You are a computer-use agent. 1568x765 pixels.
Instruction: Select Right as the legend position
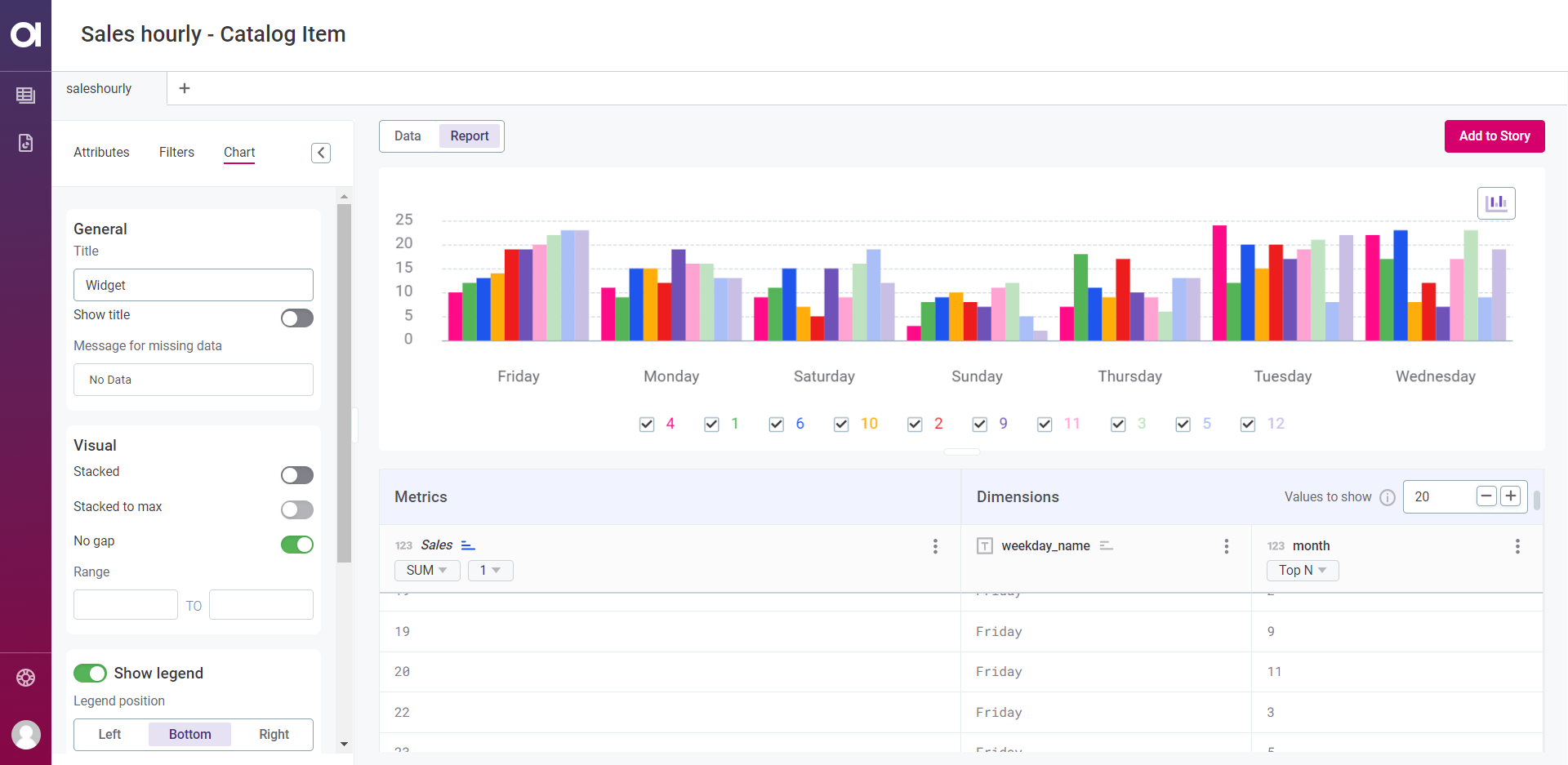point(274,734)
